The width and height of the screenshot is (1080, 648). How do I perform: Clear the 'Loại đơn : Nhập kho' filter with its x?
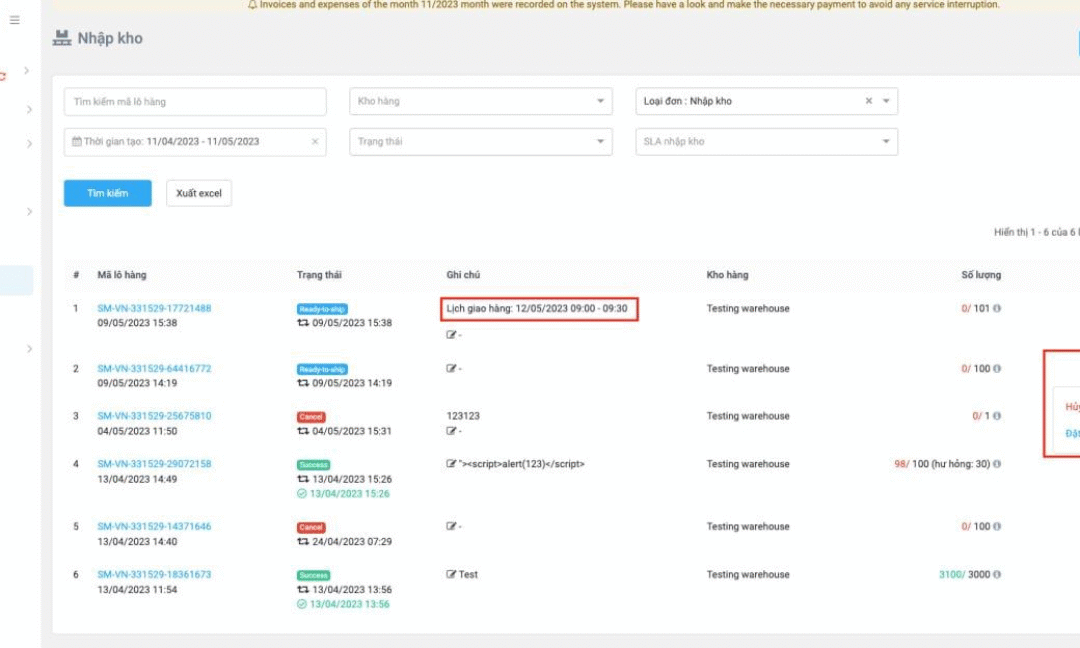[x=867, y=101]
